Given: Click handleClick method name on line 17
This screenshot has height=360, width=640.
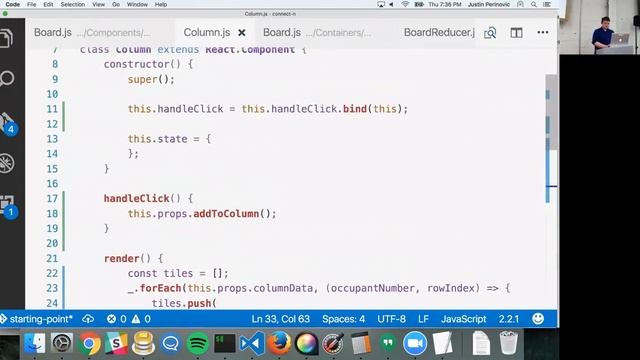Looking at the screenshot, I should coord(136,199).
